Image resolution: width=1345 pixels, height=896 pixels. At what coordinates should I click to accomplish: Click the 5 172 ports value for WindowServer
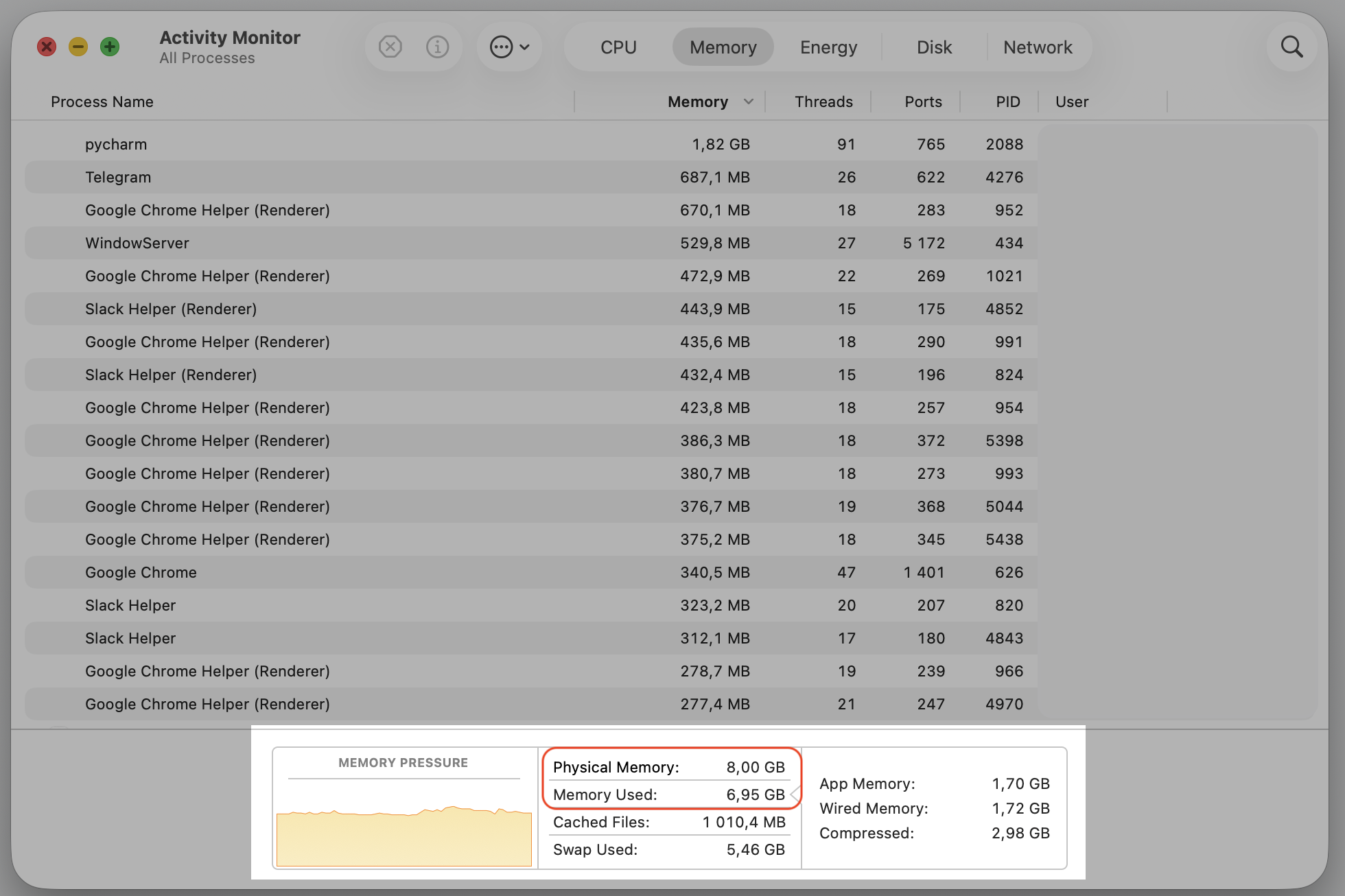click(x=924, y=243)
